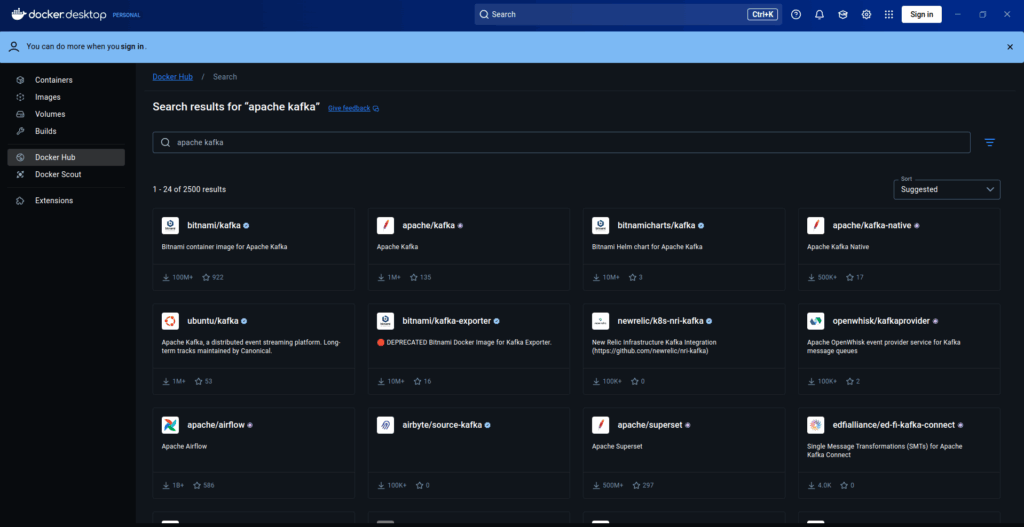Viewport: 1024px width, 527px height.
Task: Open the apache/kafka result
Action: [469, 249]
